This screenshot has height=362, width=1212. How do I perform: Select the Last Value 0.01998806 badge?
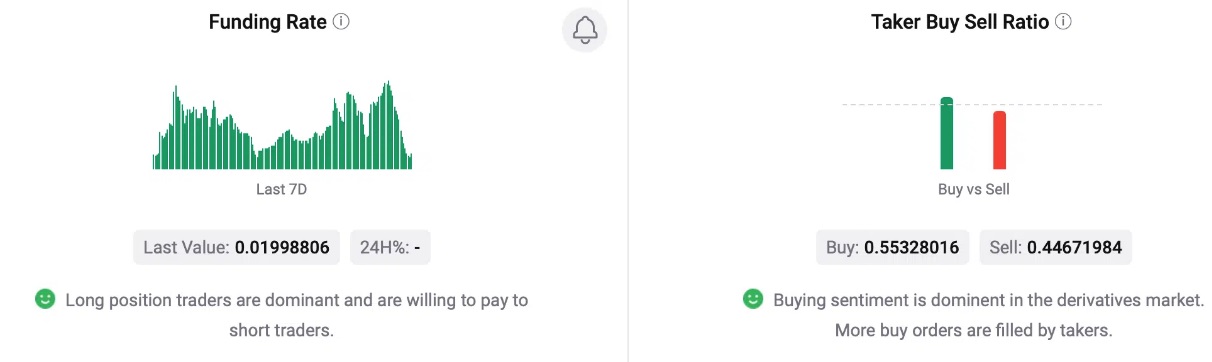[237, 247]
